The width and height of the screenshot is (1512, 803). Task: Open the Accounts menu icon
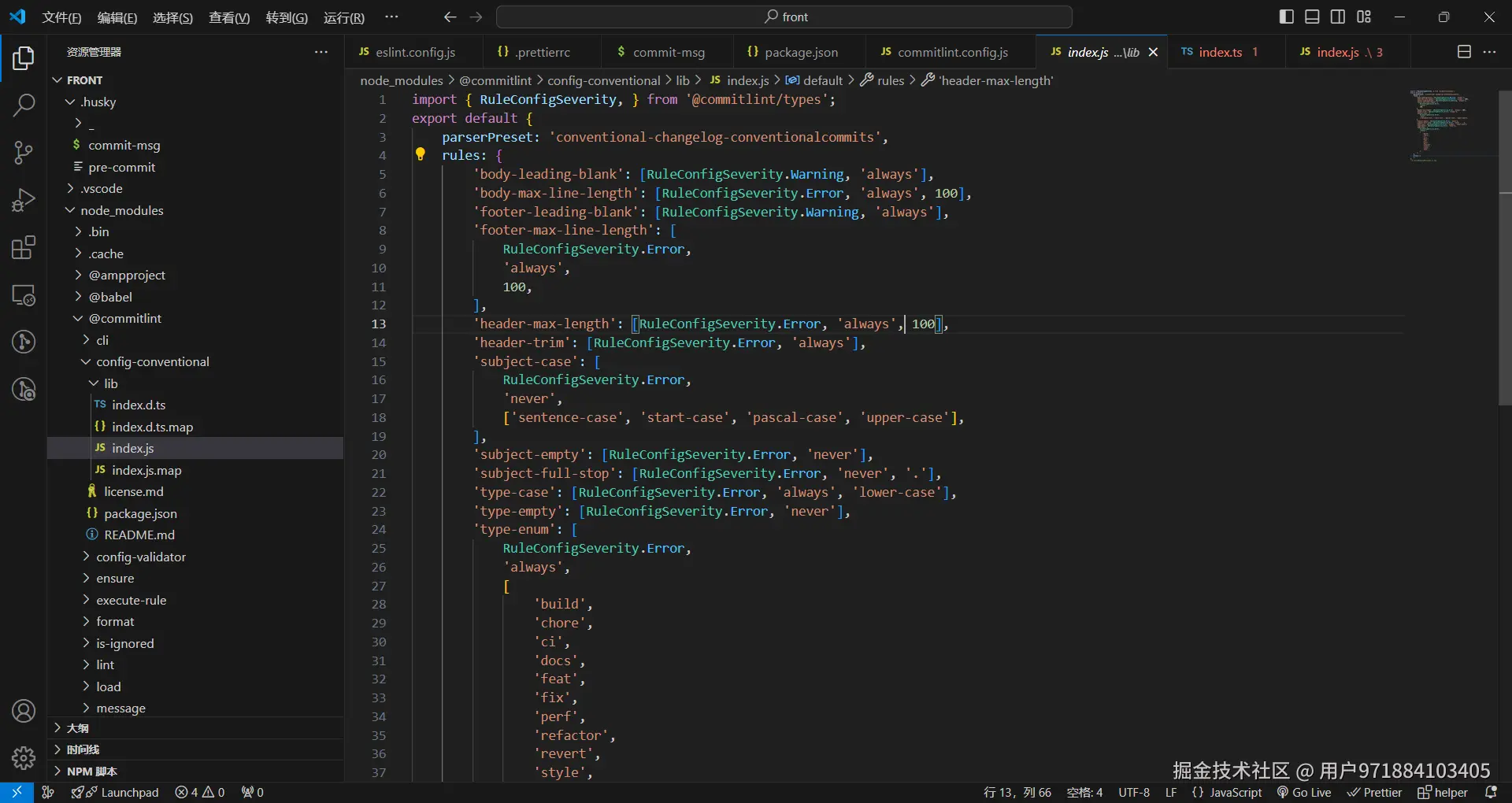(24, 711)
